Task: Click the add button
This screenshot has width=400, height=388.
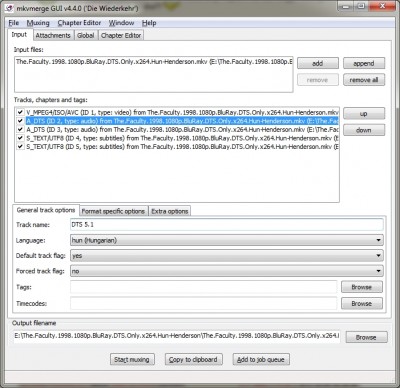Action: point(318,63)
